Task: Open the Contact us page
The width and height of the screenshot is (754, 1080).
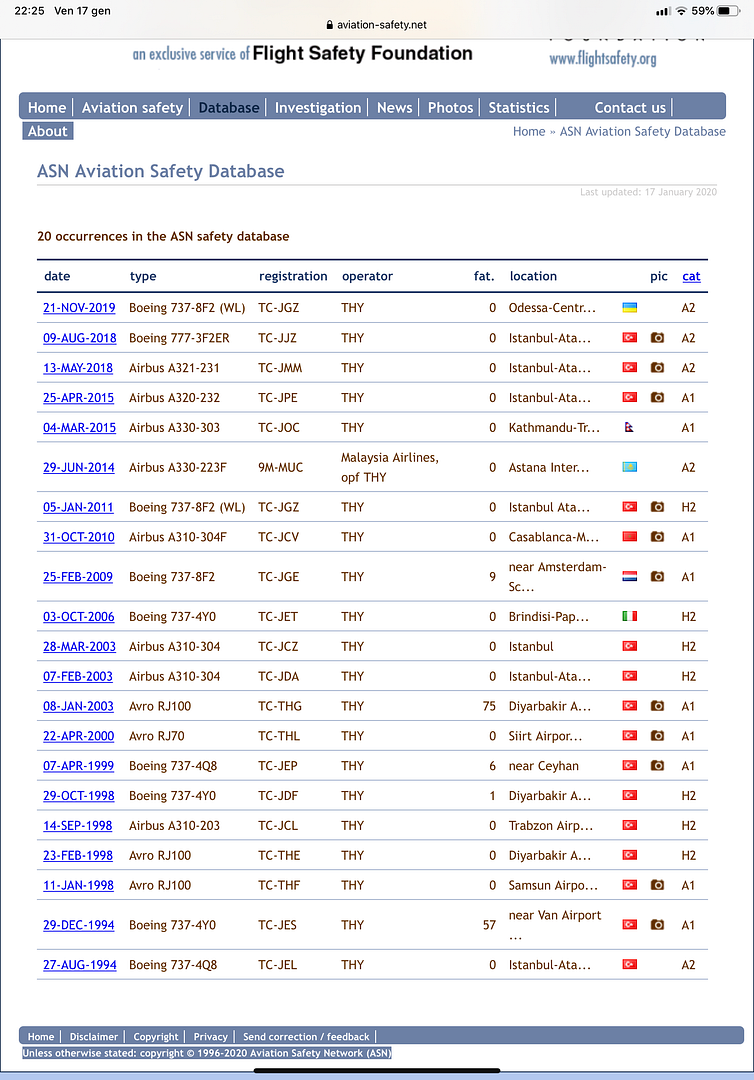Action: (x=630, y=107)
